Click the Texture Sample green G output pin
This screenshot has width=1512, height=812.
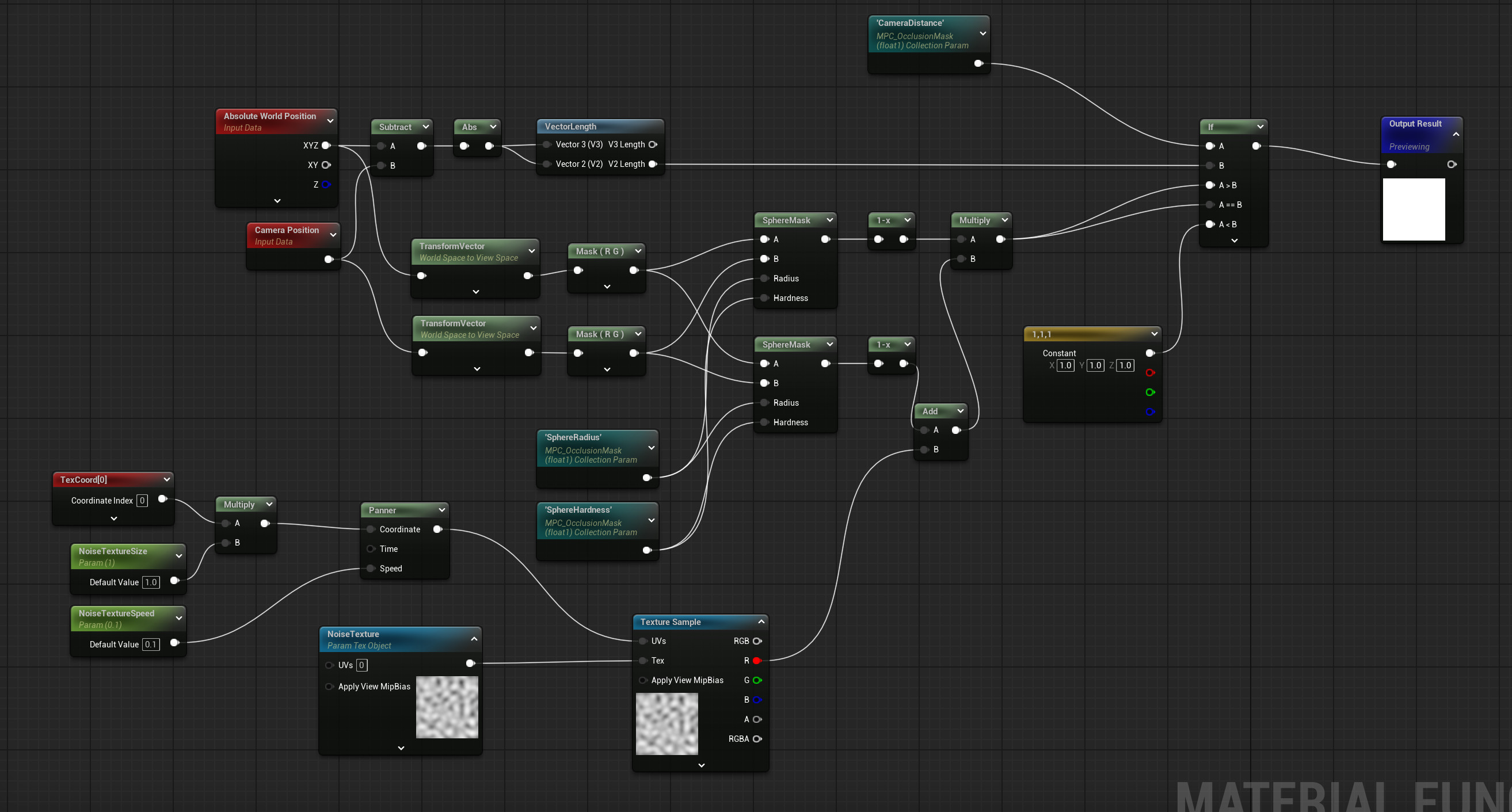[x=757, y=680]
